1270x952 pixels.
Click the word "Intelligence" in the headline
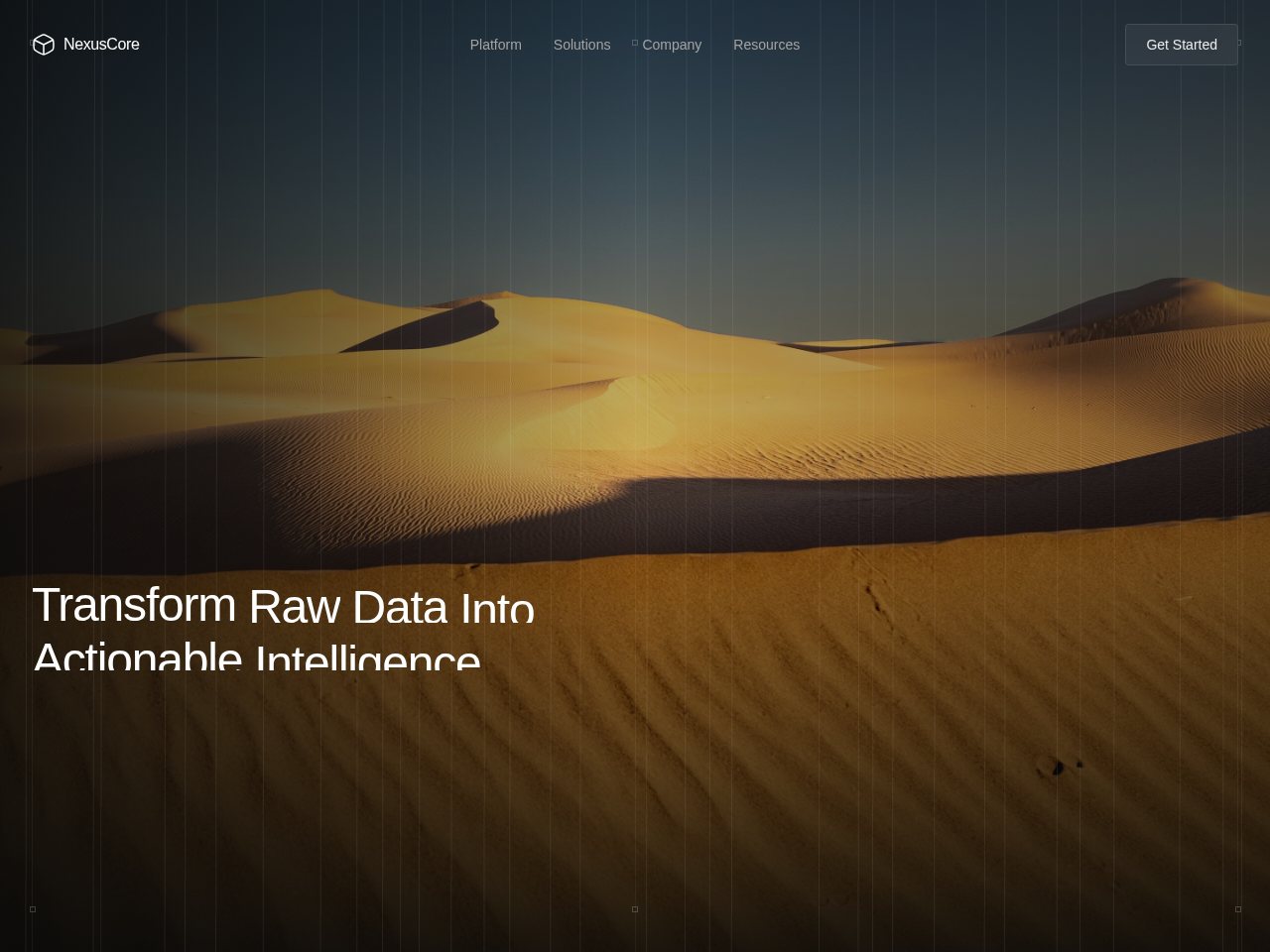368,658
